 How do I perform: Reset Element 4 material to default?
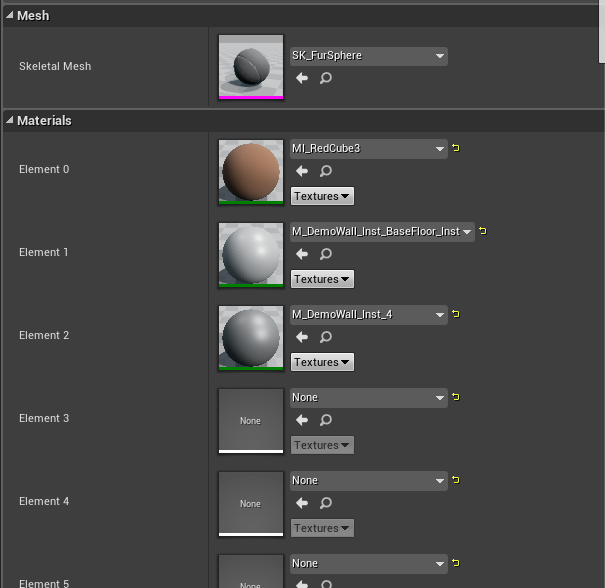coord(456,480)
